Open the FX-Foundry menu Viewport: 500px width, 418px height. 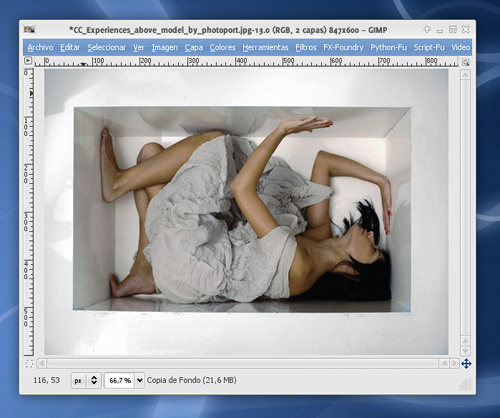(343, 47)
